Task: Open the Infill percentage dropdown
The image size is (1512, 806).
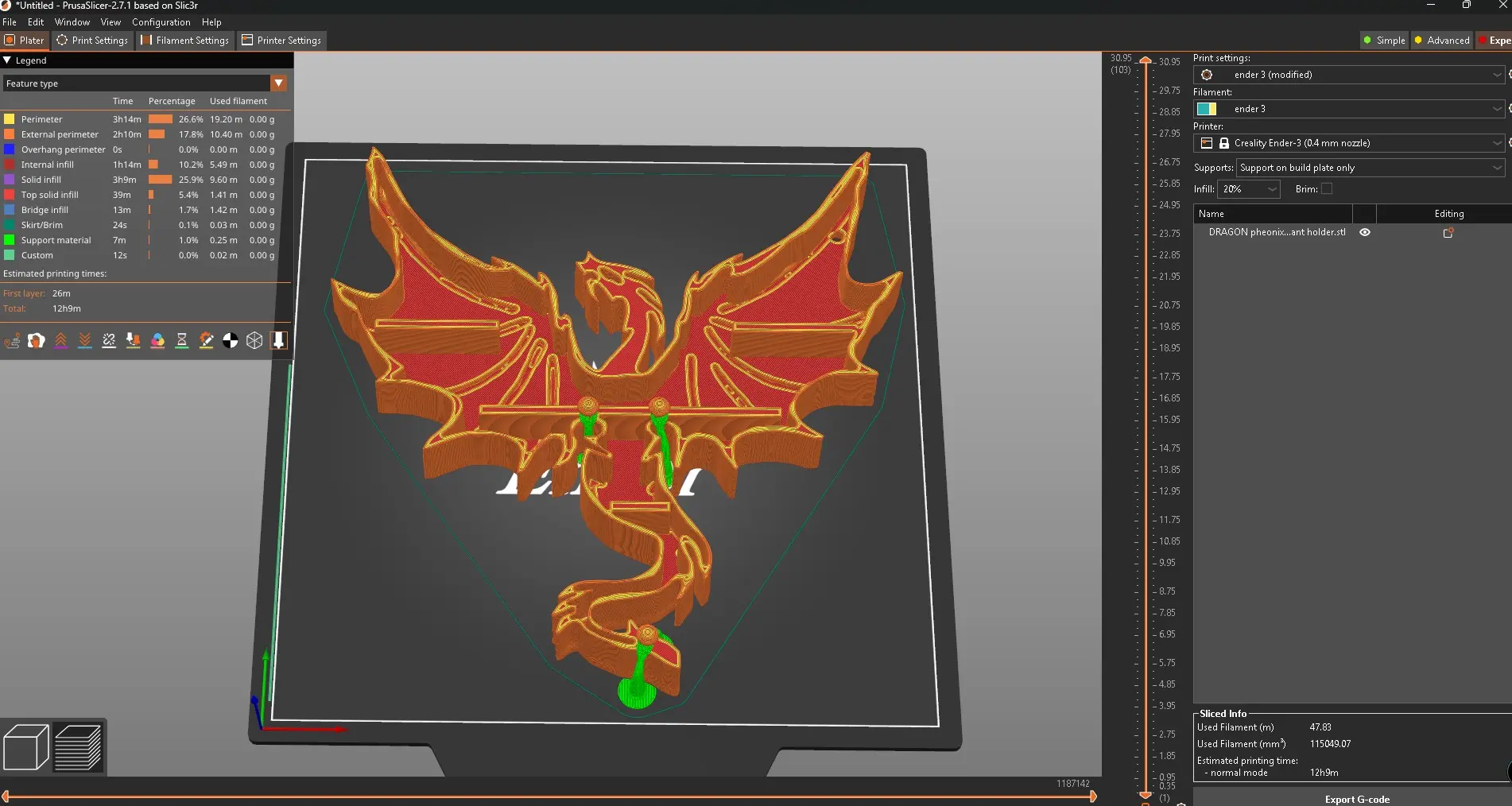Action: (1249, 189)
